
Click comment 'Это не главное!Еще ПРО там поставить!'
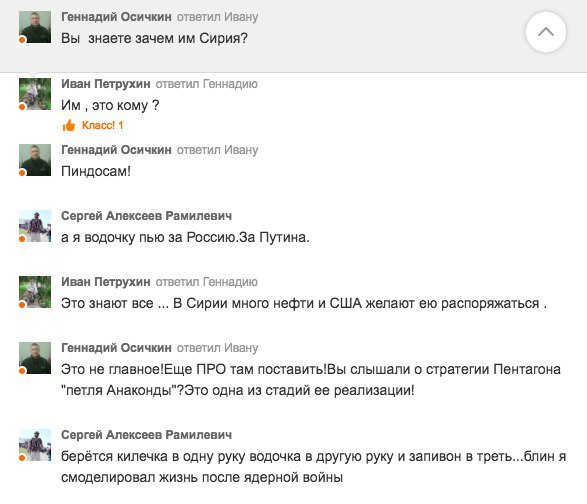click(311, 380)
